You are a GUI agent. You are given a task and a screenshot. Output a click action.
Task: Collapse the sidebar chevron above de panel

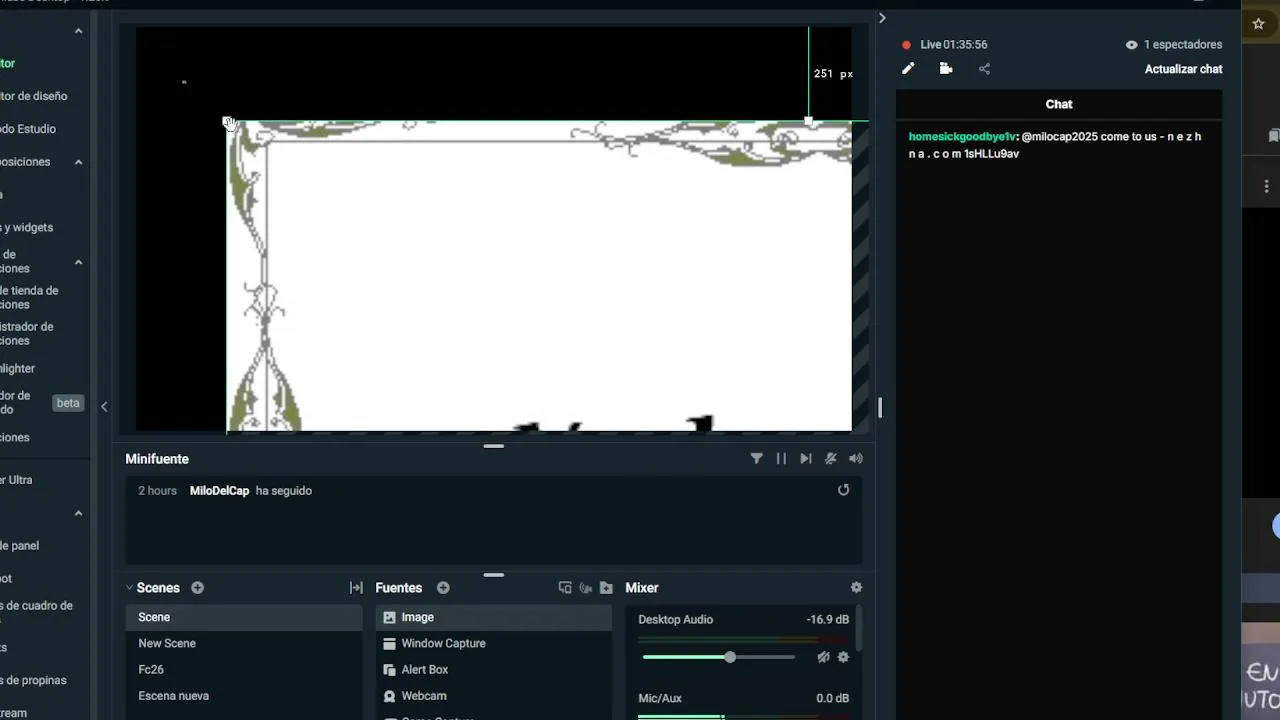[78, 513]
